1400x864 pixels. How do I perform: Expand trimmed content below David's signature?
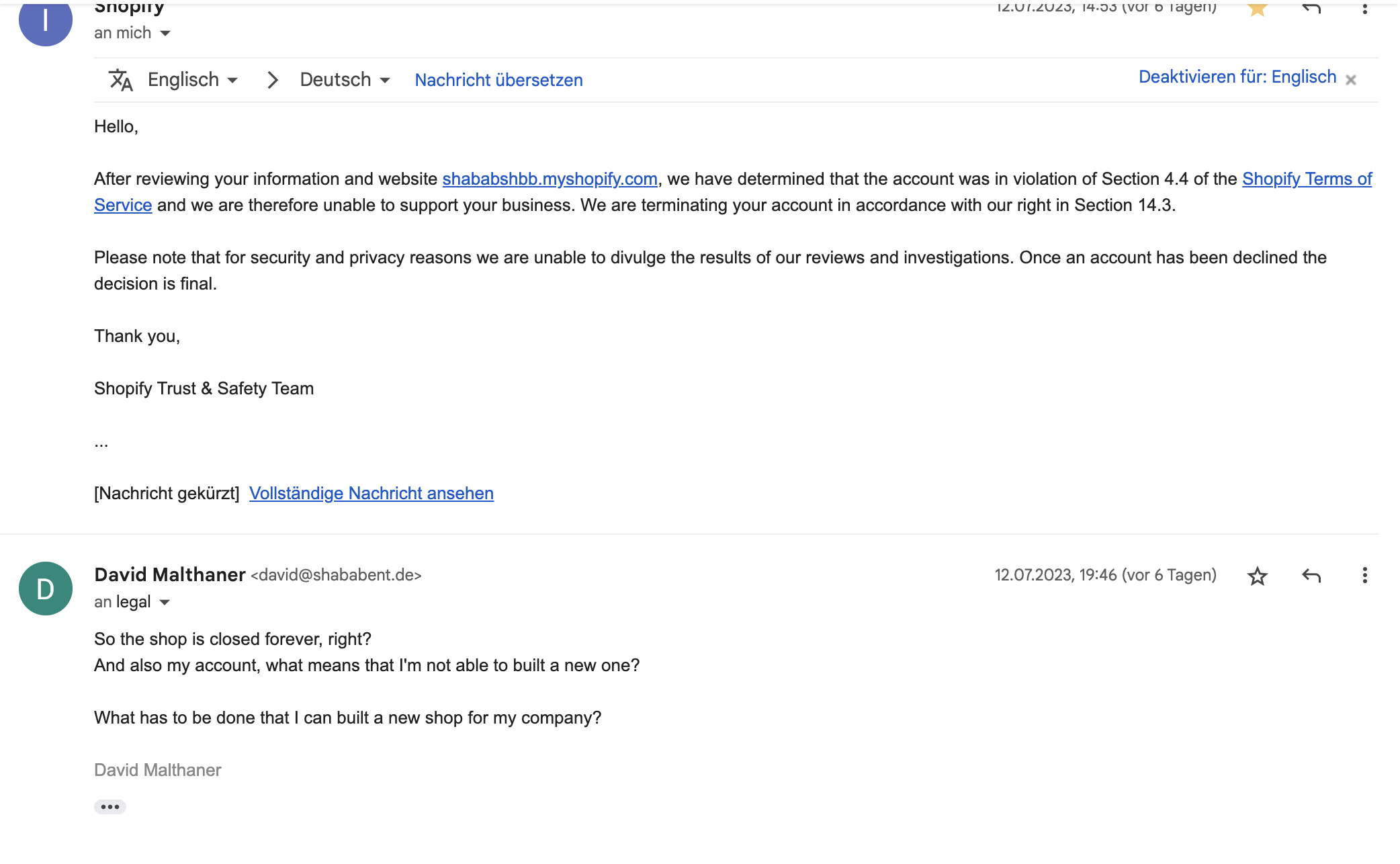click(x=110, y=807)
